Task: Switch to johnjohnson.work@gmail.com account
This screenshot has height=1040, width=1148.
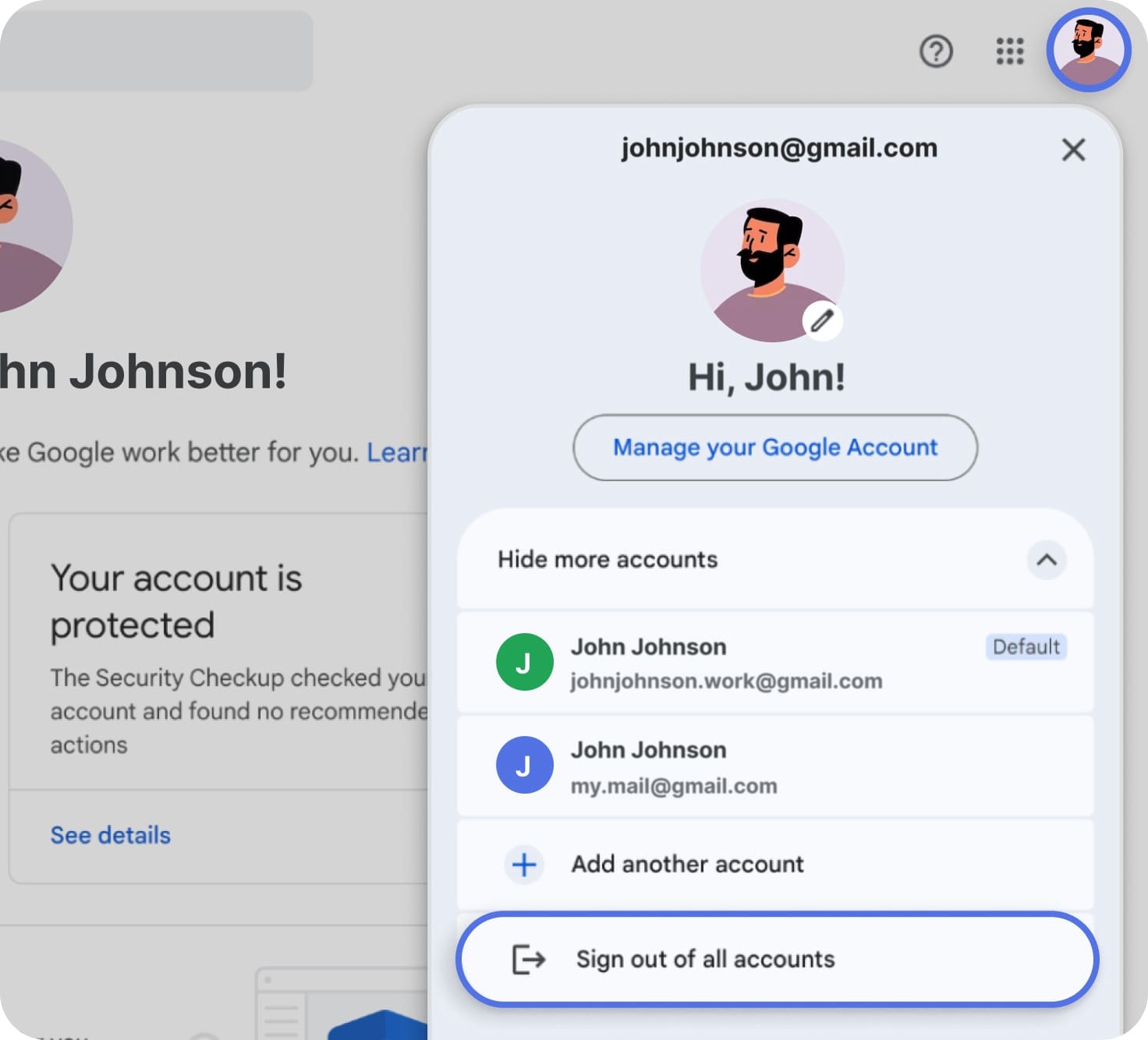Action: click(x=775, y=663)
